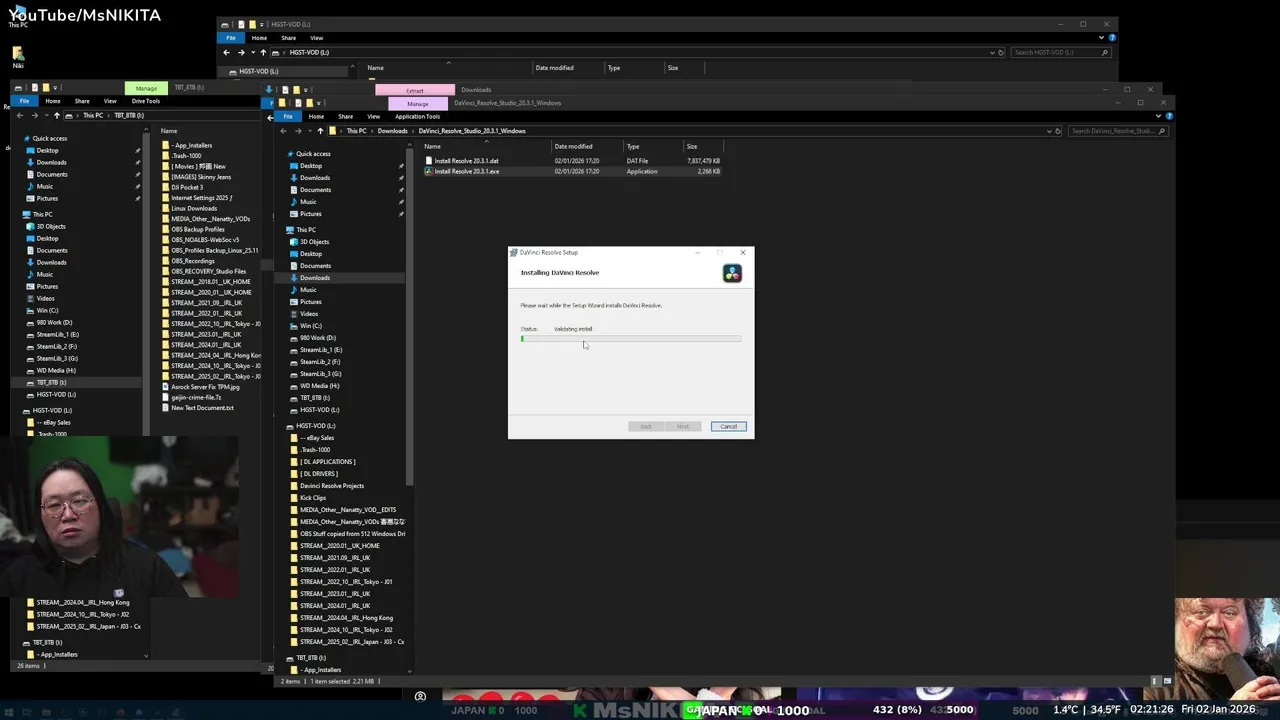The height and width of the screenshot is (720, 1280).
Task: Open OBS Backup Profiles folder in TBT_8TB window
Action: coord(198,229)
